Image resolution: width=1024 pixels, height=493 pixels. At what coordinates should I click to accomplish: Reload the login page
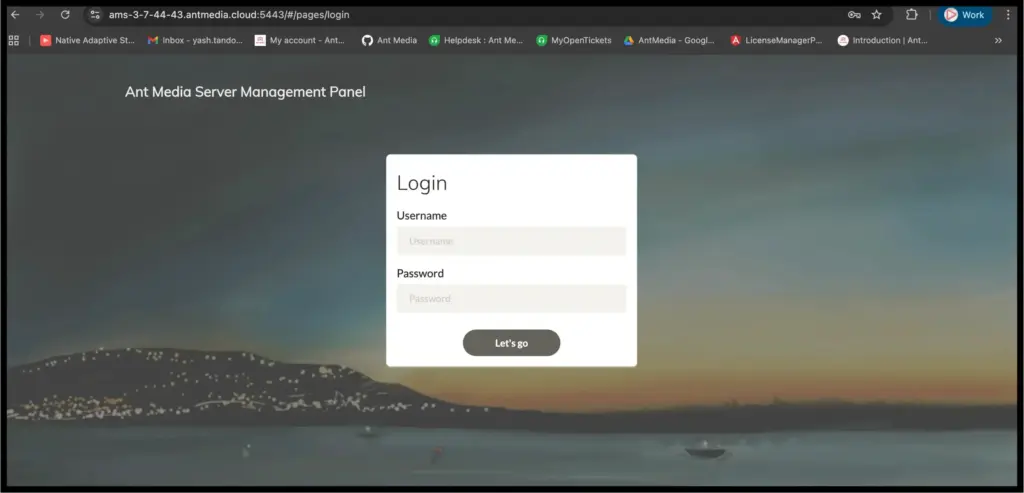click(65, 15)
